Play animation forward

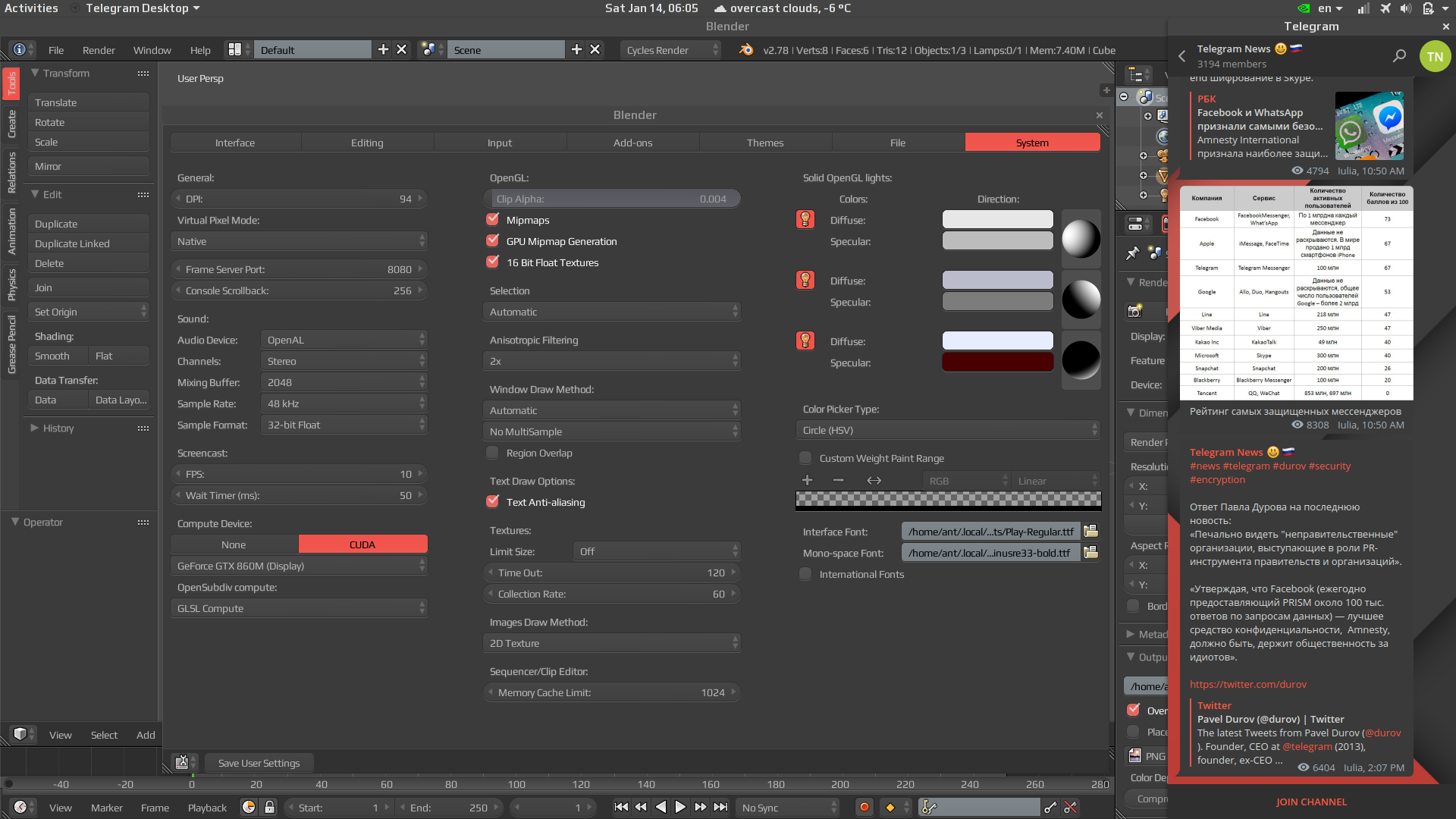680,808
